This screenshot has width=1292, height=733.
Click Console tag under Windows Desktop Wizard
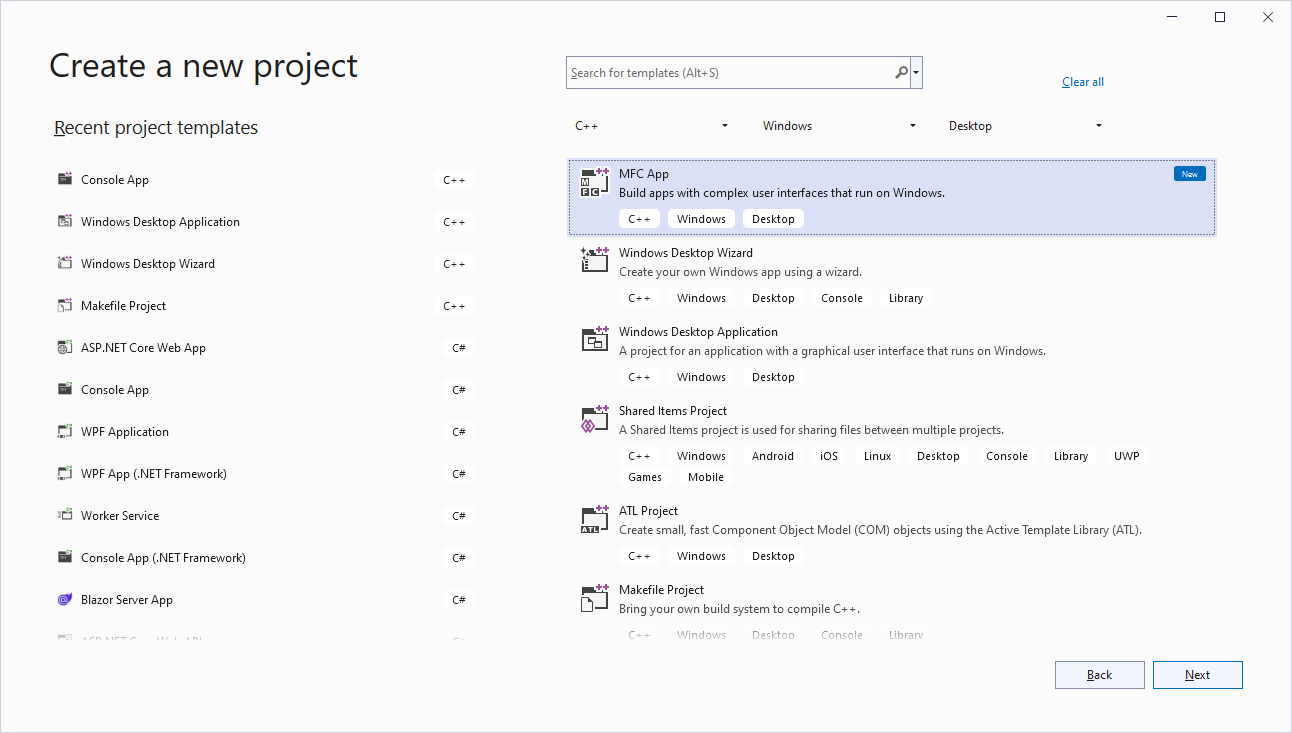pos(842,298)
